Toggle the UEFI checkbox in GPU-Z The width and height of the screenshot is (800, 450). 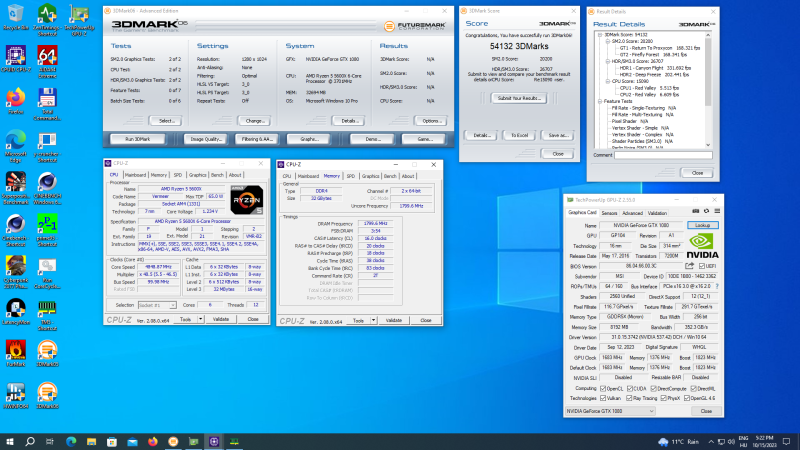(702, 266)
